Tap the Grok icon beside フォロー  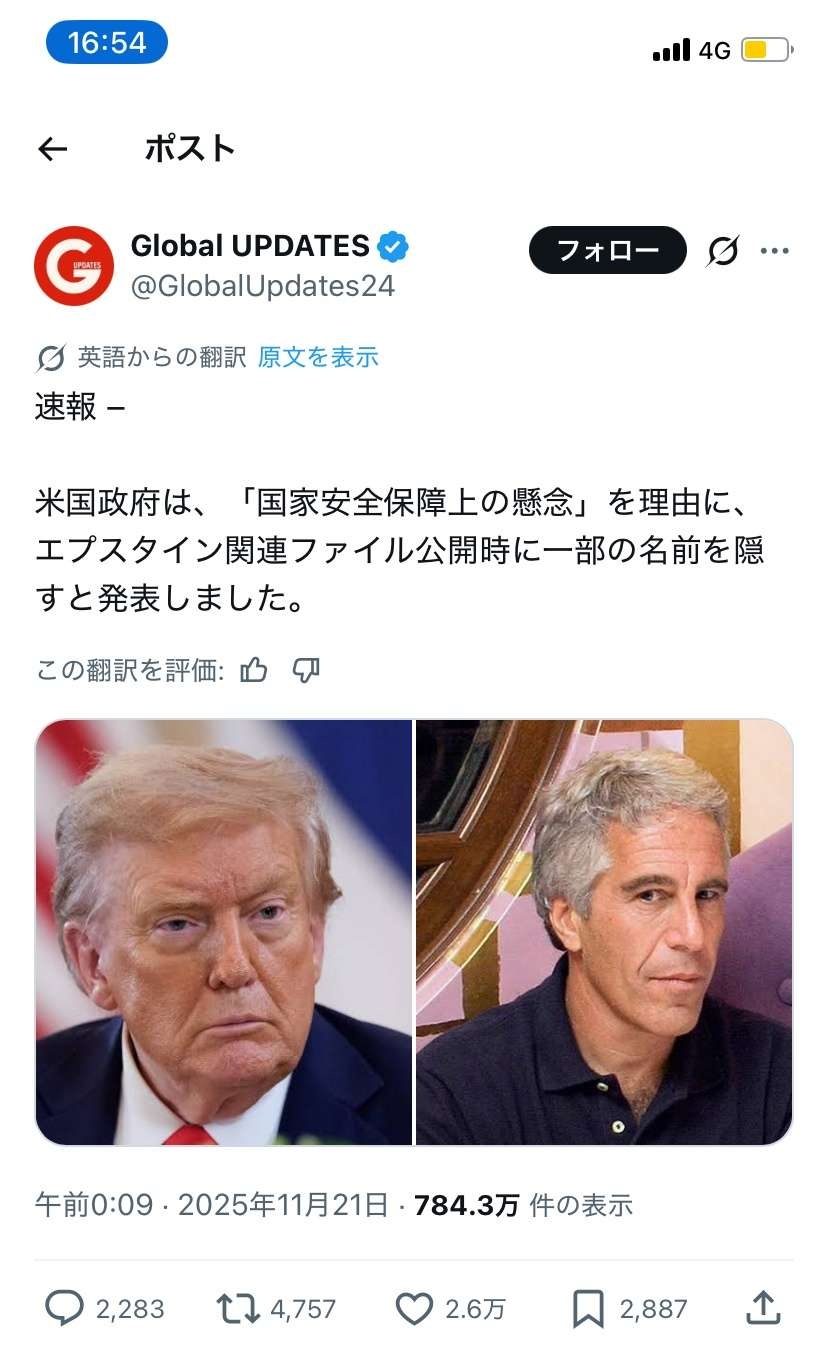pyautogui.click(x=722, y=251)
